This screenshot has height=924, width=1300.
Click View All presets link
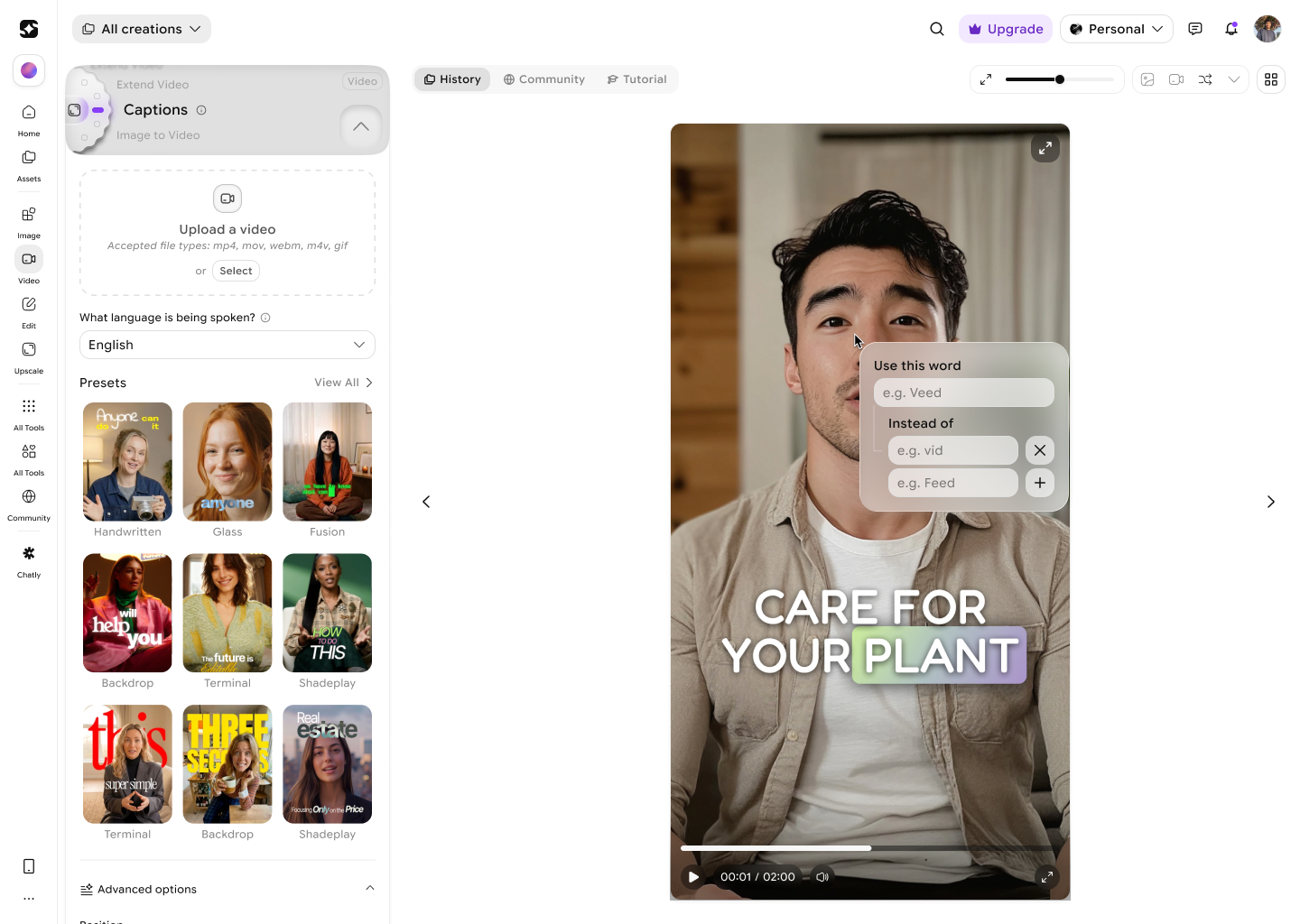coord(343,383)
